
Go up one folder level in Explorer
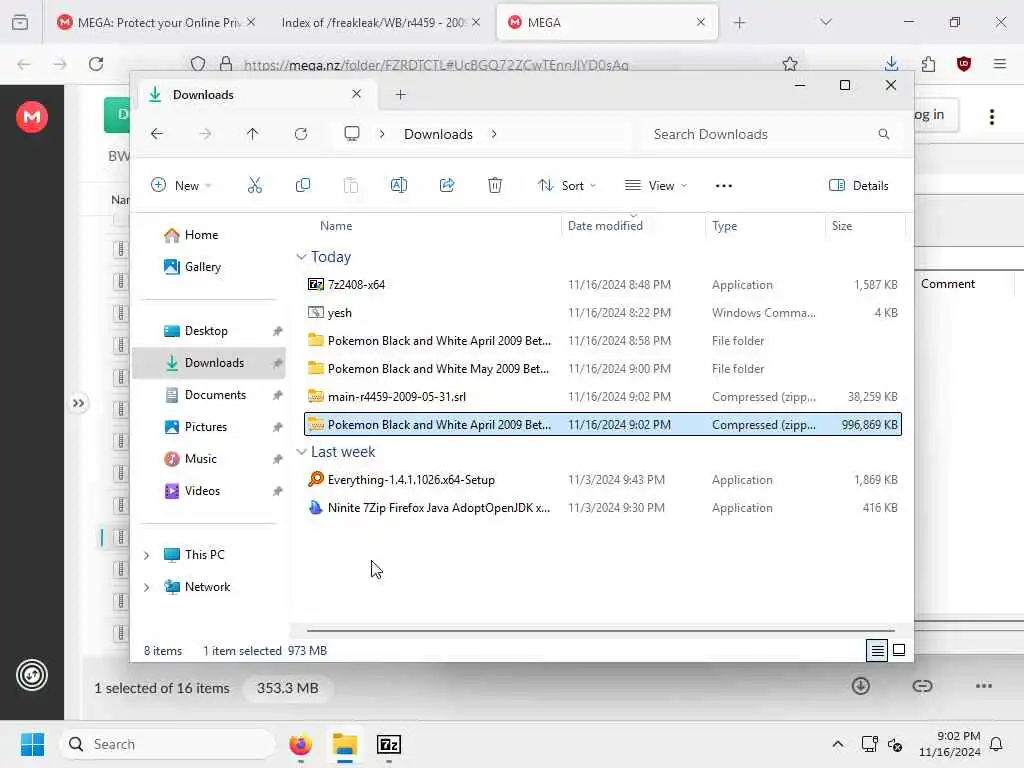point(253,134)
